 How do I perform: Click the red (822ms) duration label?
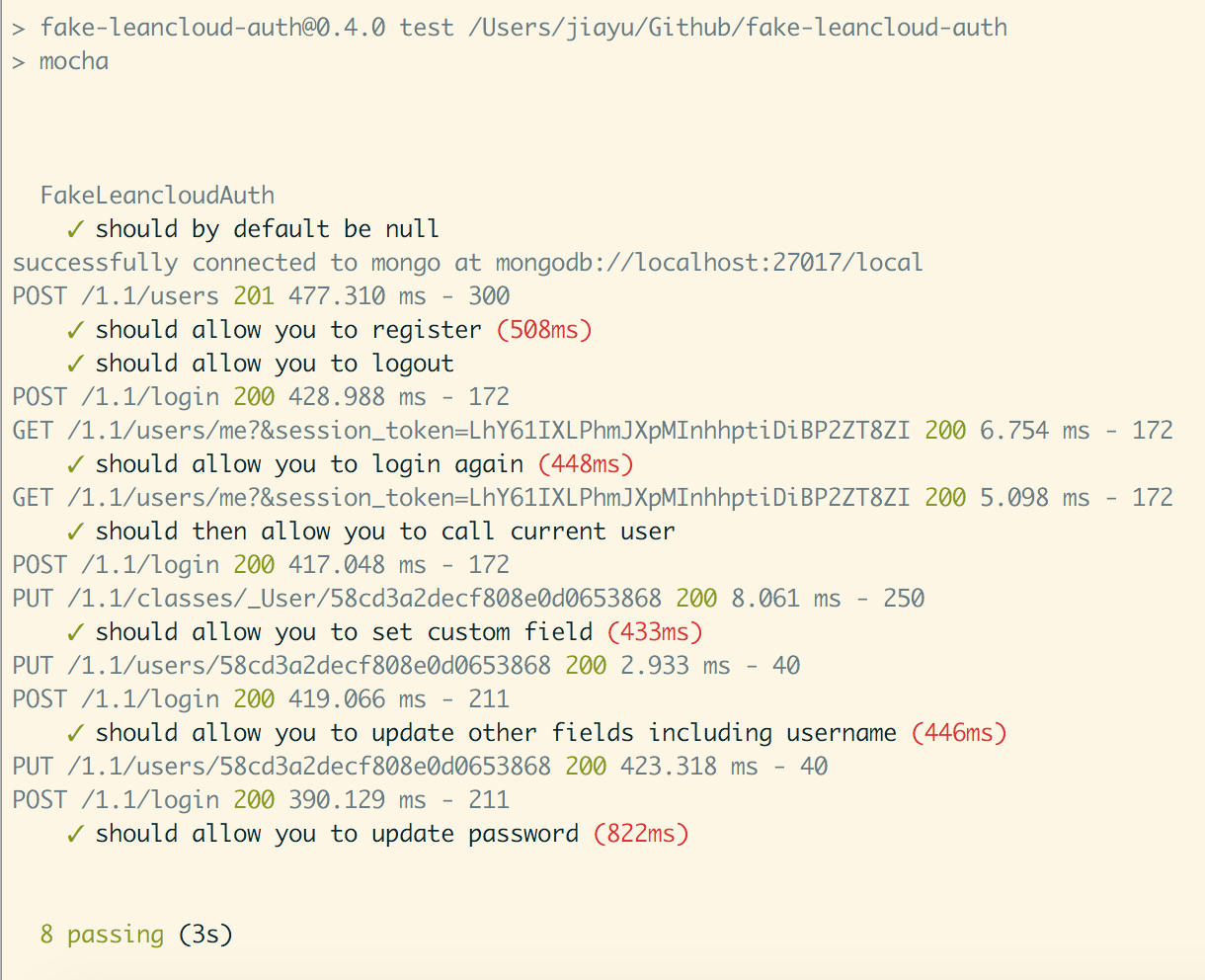pyautogui.click(x=641, y=834)
